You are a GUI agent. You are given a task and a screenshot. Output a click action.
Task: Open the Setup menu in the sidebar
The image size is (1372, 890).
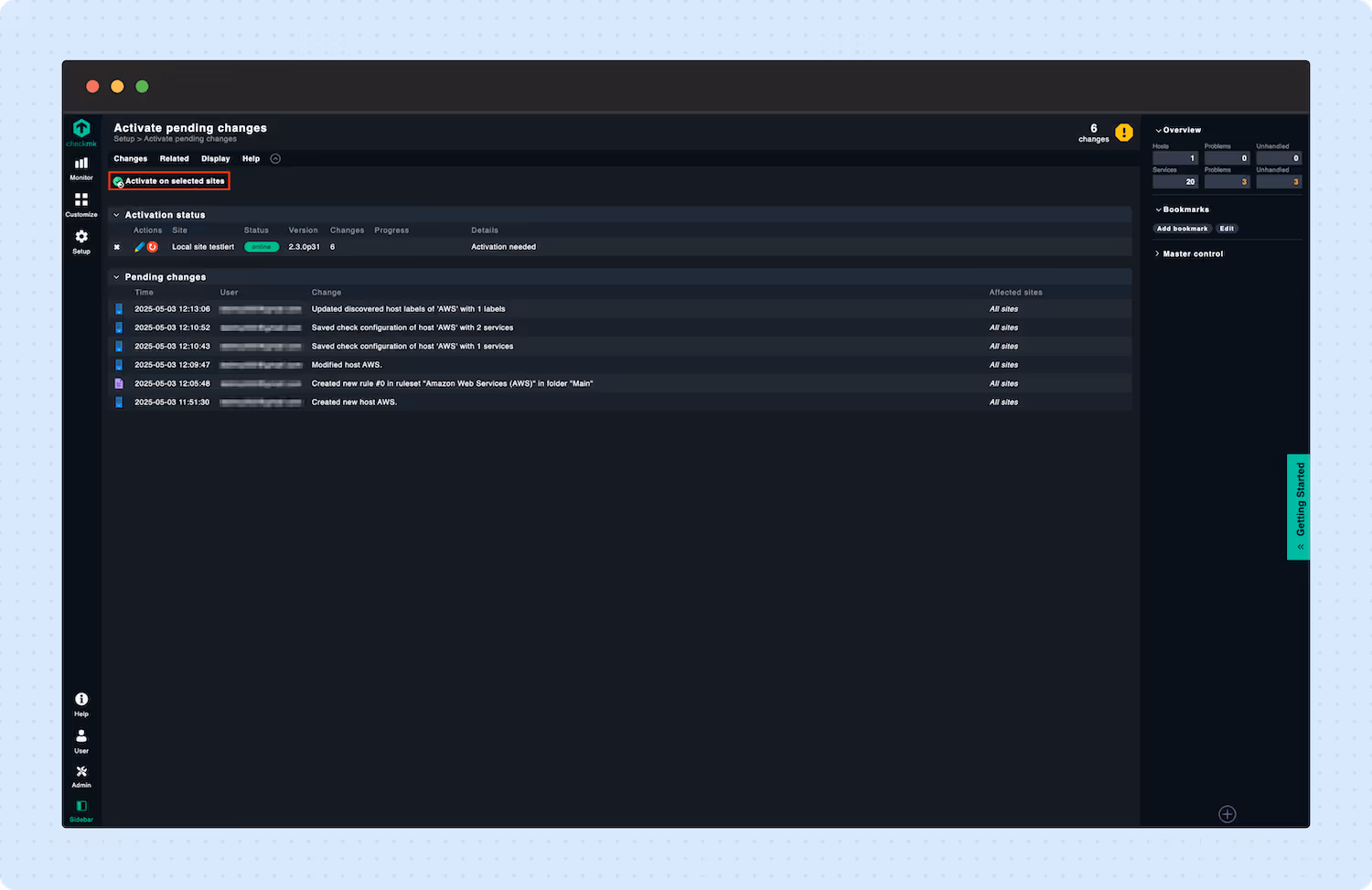pyautogui.click(x=80, y=241)
